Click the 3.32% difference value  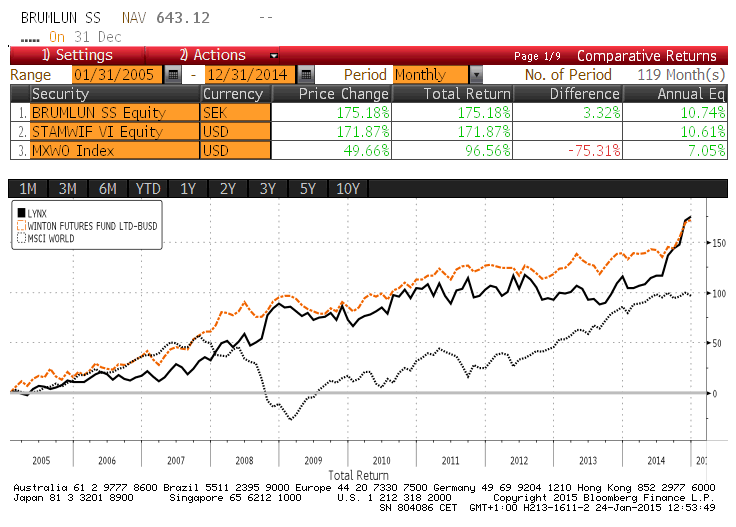[602, 113]
